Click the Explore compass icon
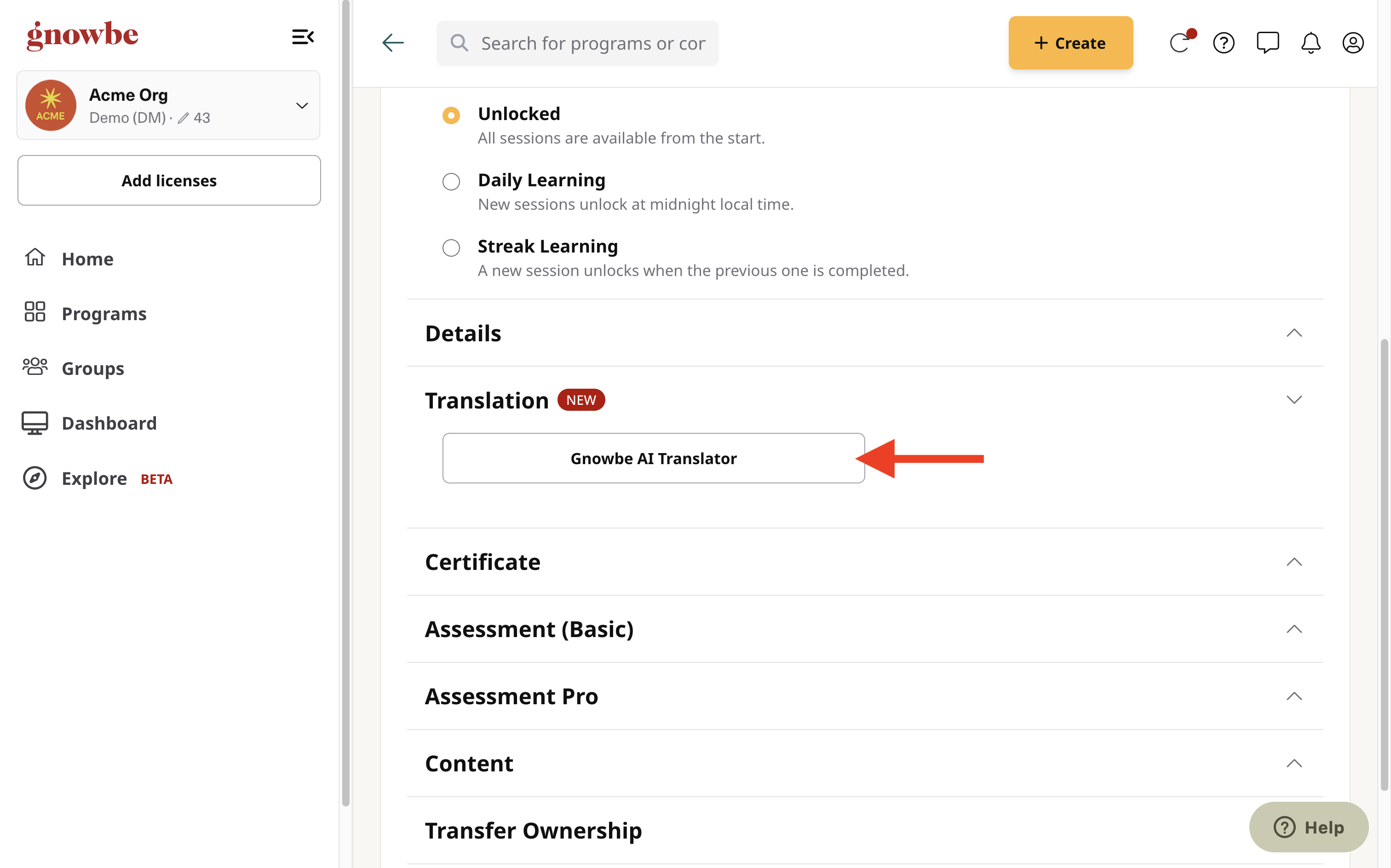1391x868 pixels. pos(35,477)
